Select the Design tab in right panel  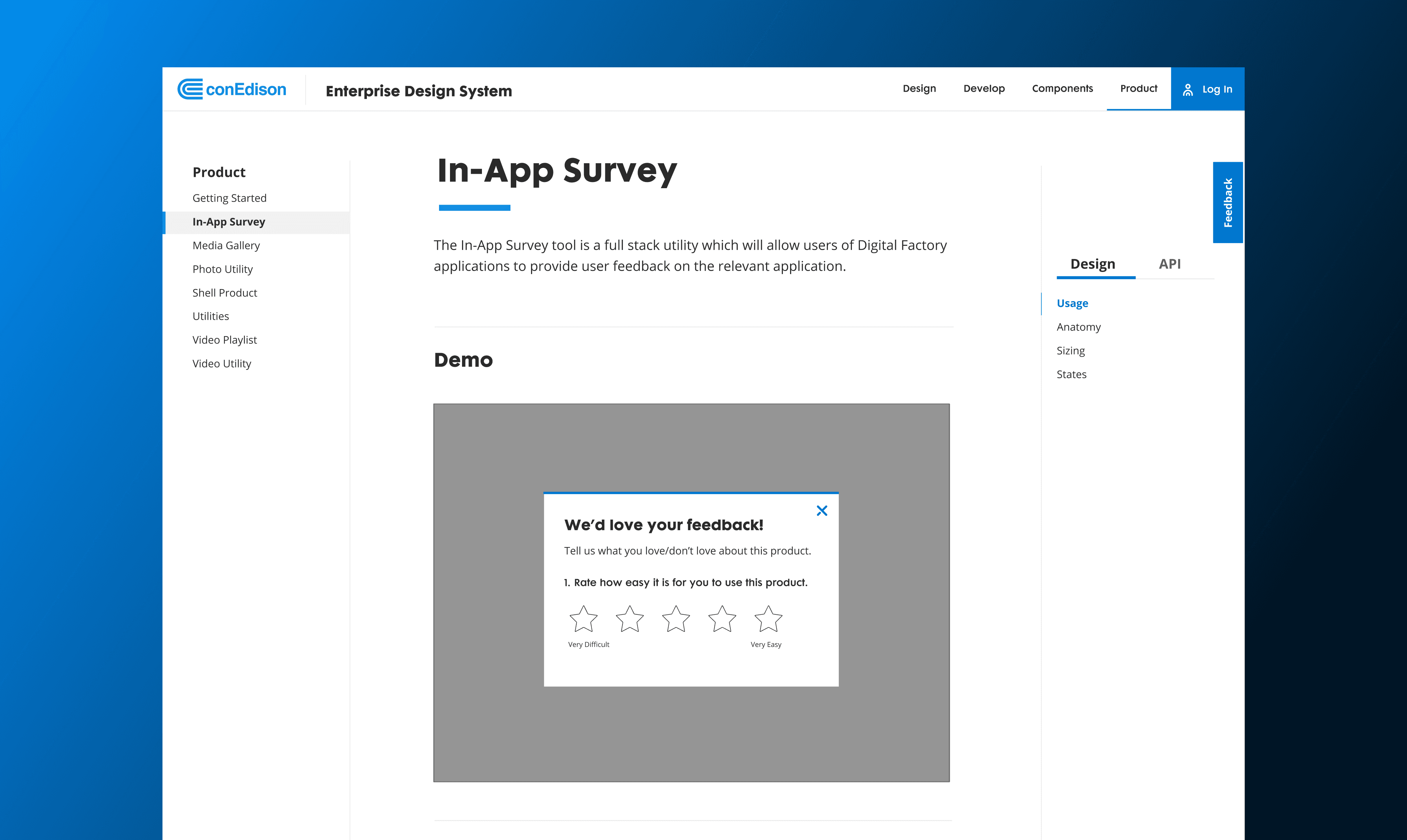[1092, 264]
